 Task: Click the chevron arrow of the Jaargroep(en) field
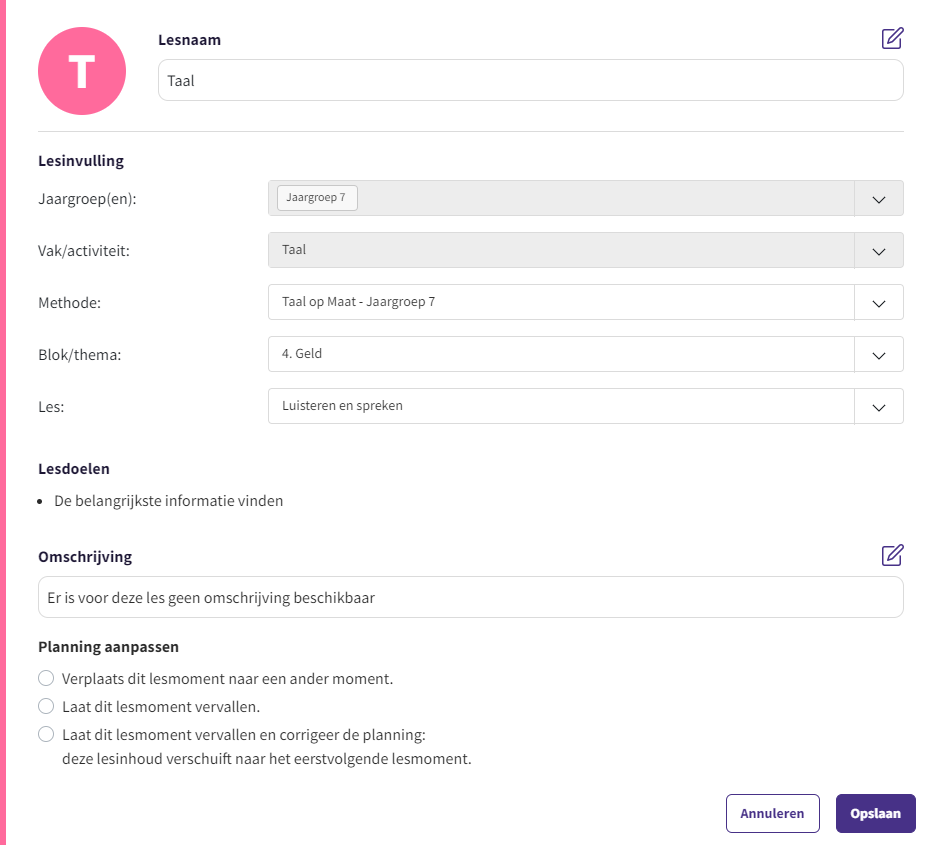879,199
